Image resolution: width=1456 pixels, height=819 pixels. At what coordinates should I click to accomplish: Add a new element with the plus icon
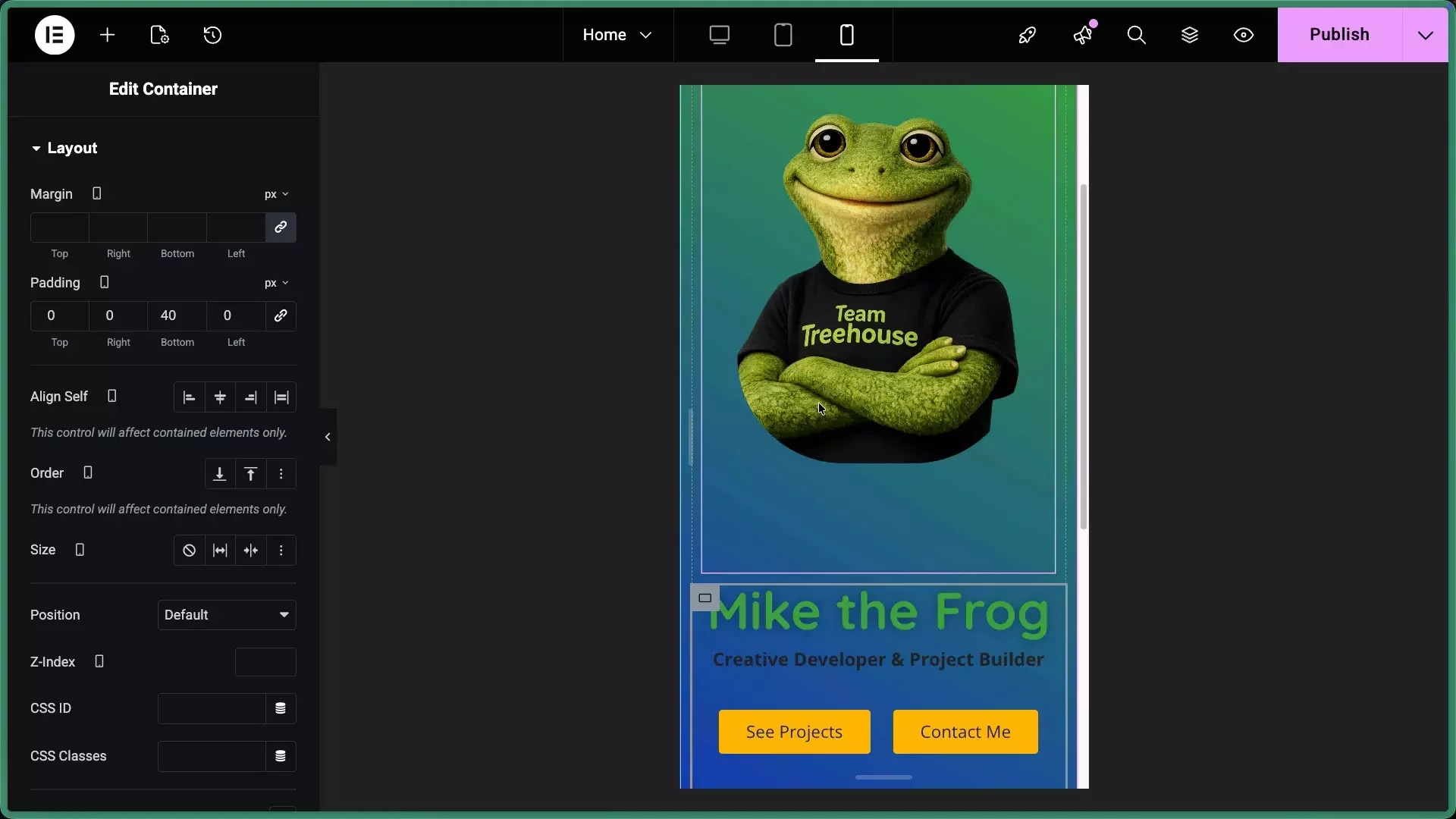(x=108, y=35)
